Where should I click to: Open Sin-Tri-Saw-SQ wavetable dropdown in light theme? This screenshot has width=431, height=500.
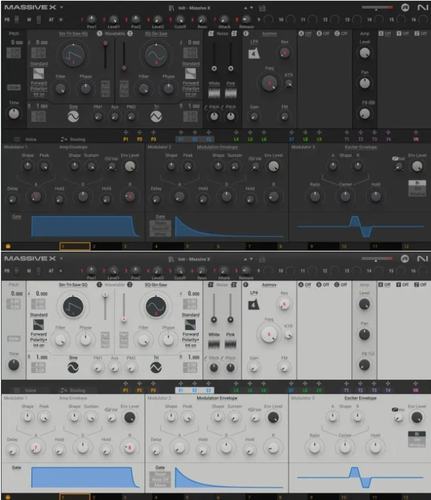point(73,285)
